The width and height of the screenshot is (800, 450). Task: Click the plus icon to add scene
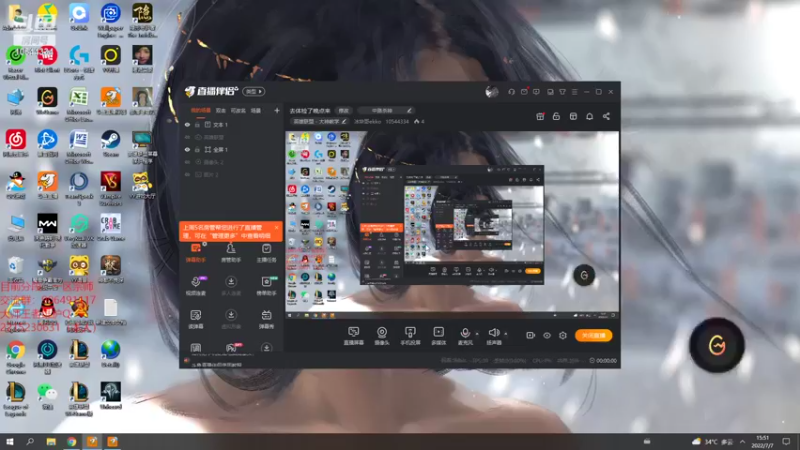tap(277, 110)
